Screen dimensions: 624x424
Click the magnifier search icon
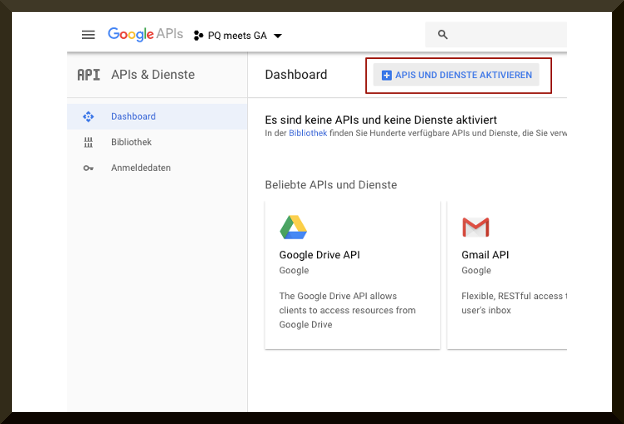[x=443, y=35]
